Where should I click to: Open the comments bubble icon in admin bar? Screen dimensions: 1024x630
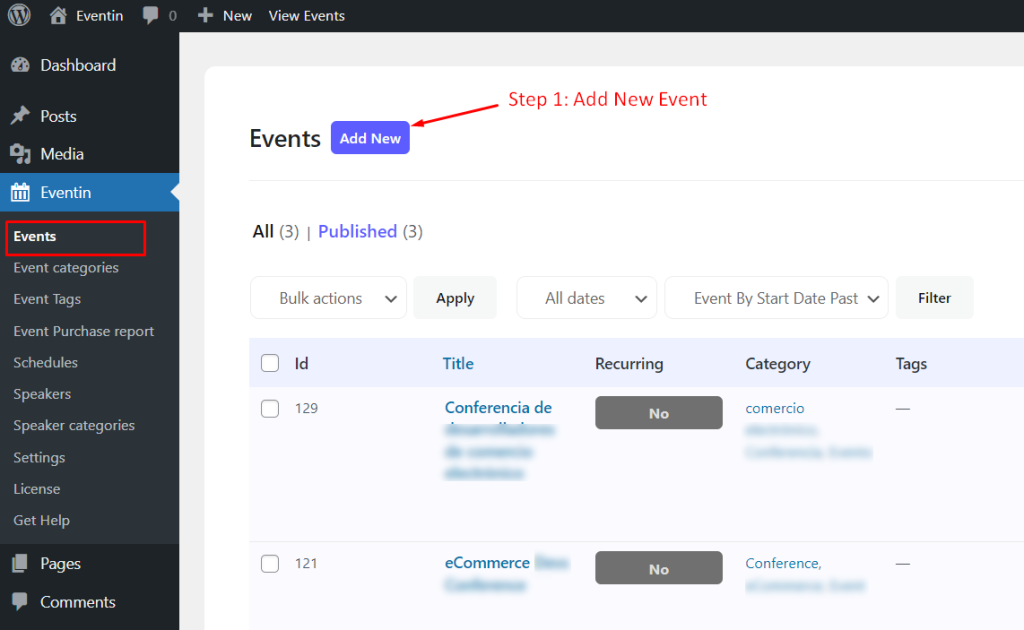(x=150, y=15)
